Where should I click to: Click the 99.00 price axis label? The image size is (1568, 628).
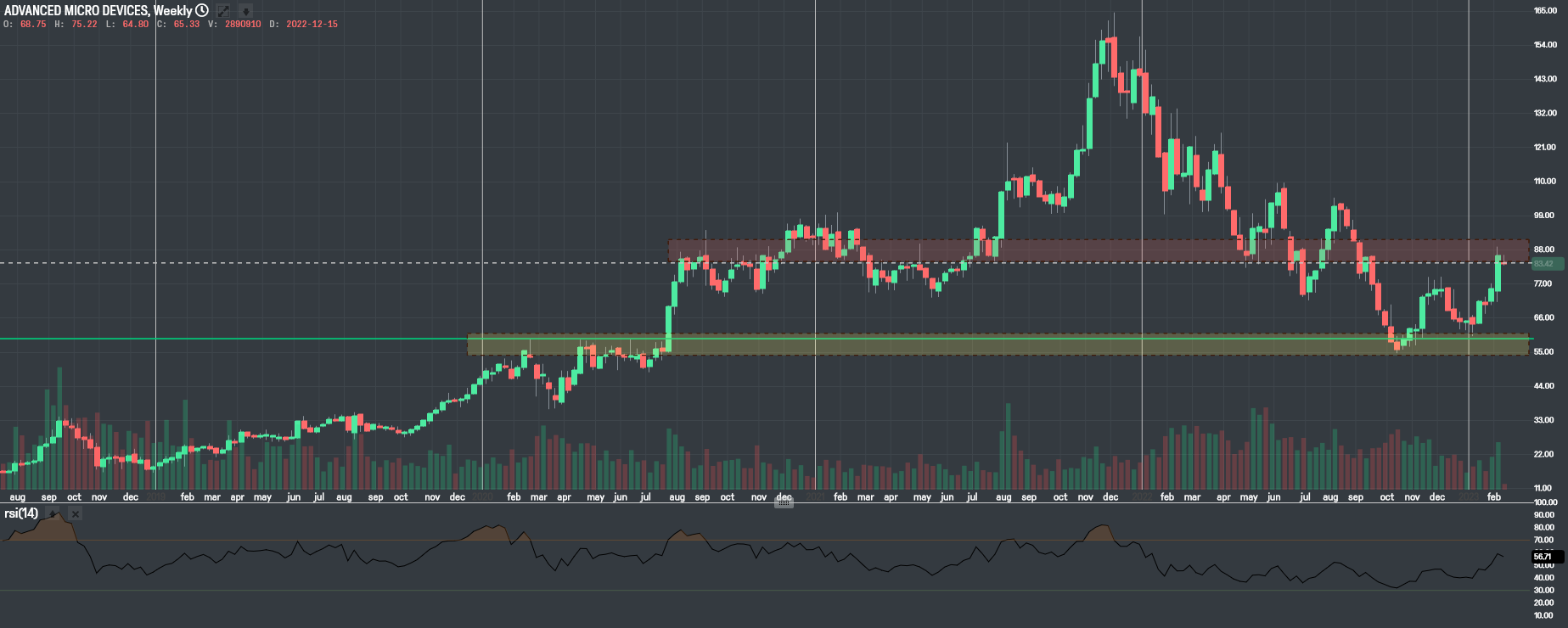(1545, 216)
